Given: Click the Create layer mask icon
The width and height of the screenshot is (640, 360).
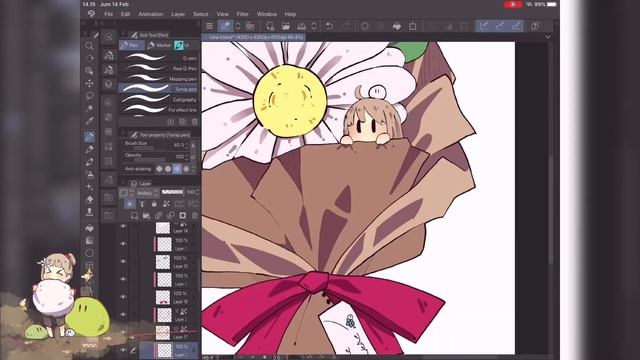Looking at the screenshot, I should coord(182,216).
